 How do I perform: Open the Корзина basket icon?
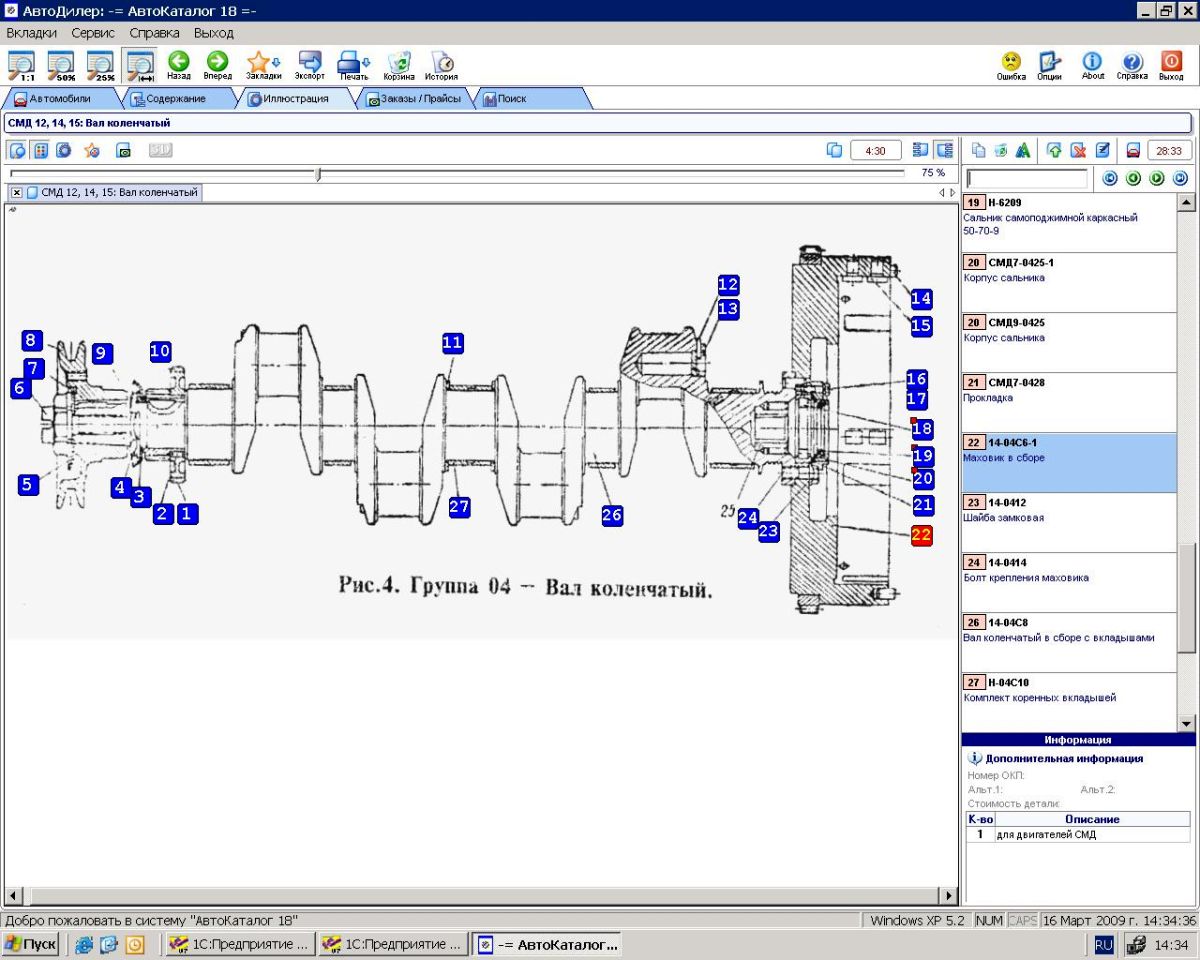click(399, 64)
